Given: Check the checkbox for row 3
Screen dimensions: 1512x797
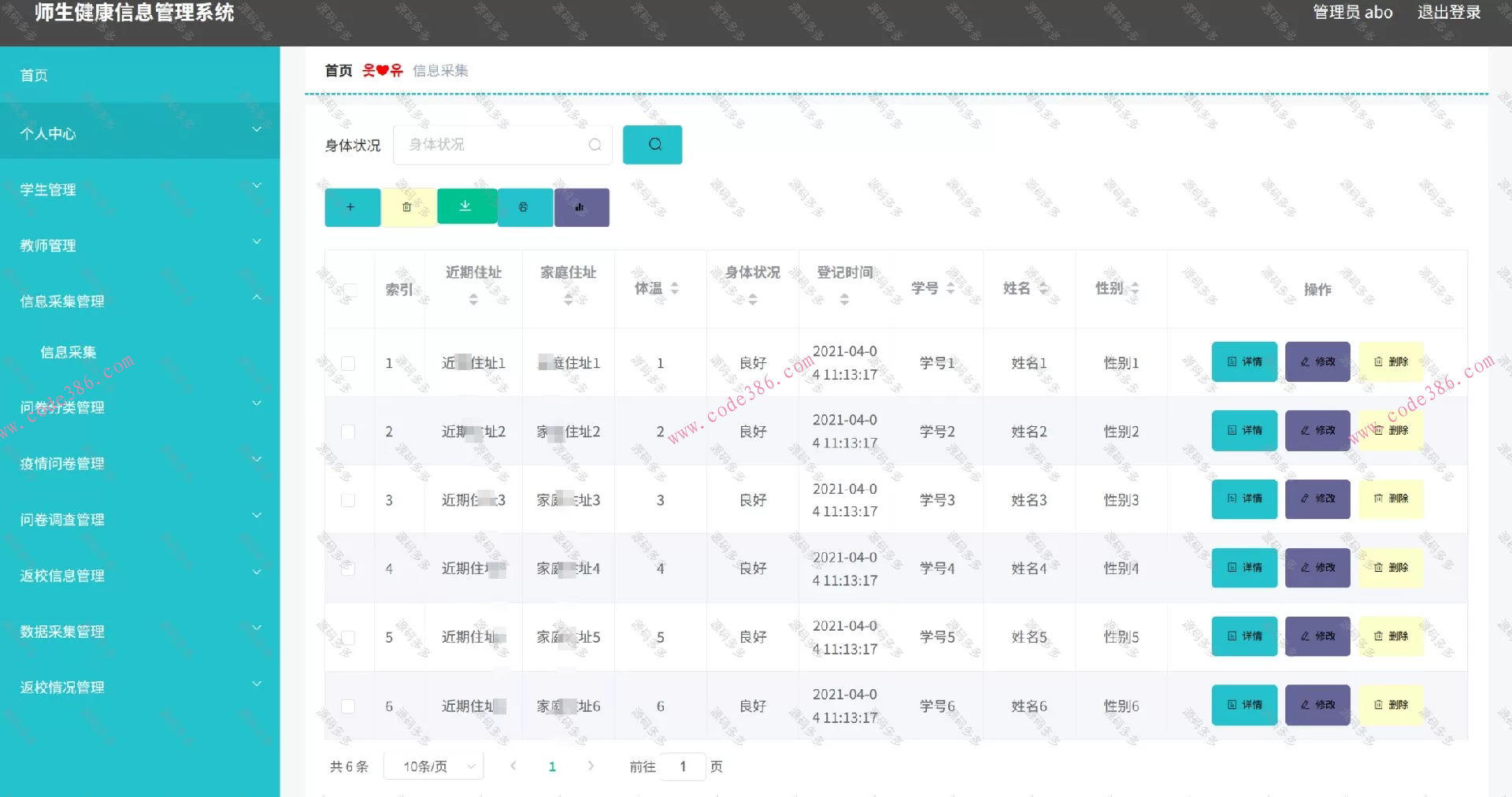Looking at the screenshot, I should 349,499.
